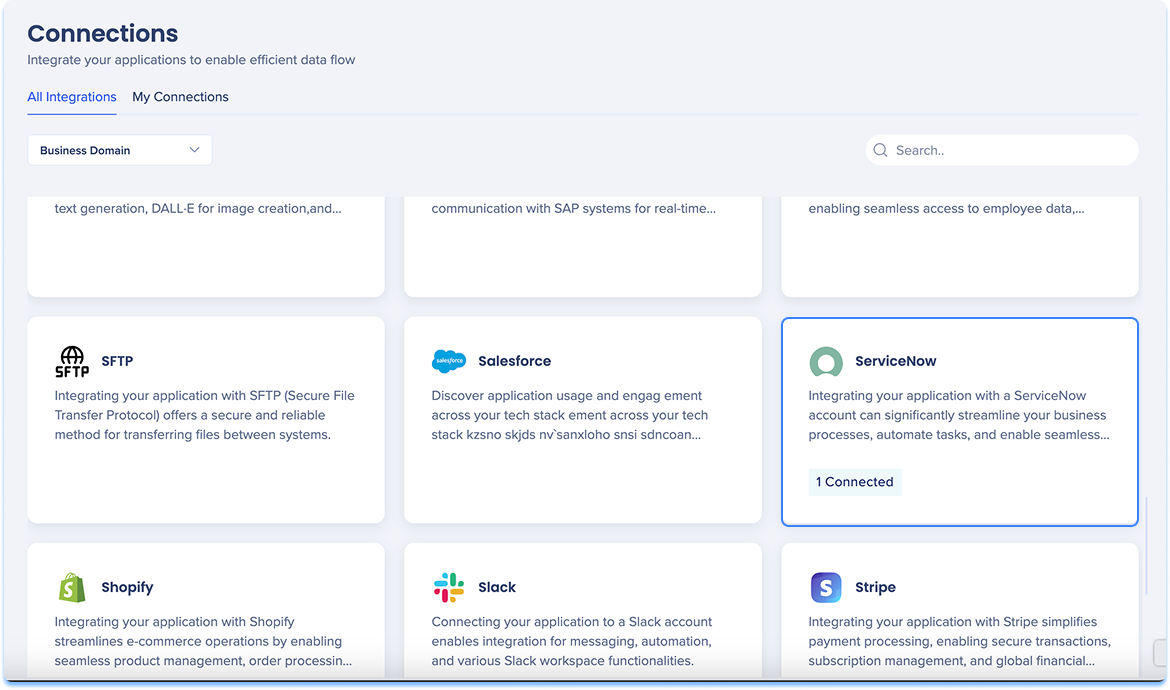Viewport: 1170px width, 690px height.
Task: Open the Salesforce integration title
Action: click(514, 361)
